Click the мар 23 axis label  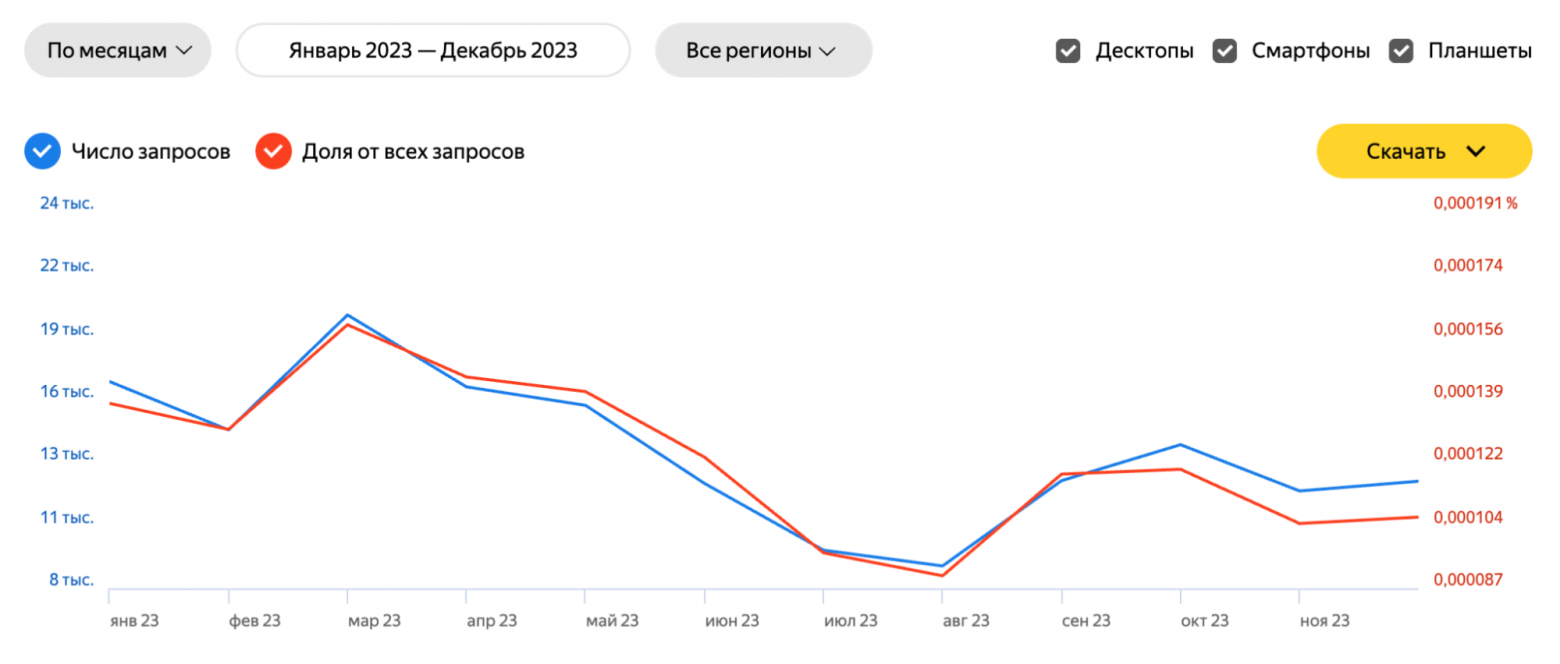(373, 620)
